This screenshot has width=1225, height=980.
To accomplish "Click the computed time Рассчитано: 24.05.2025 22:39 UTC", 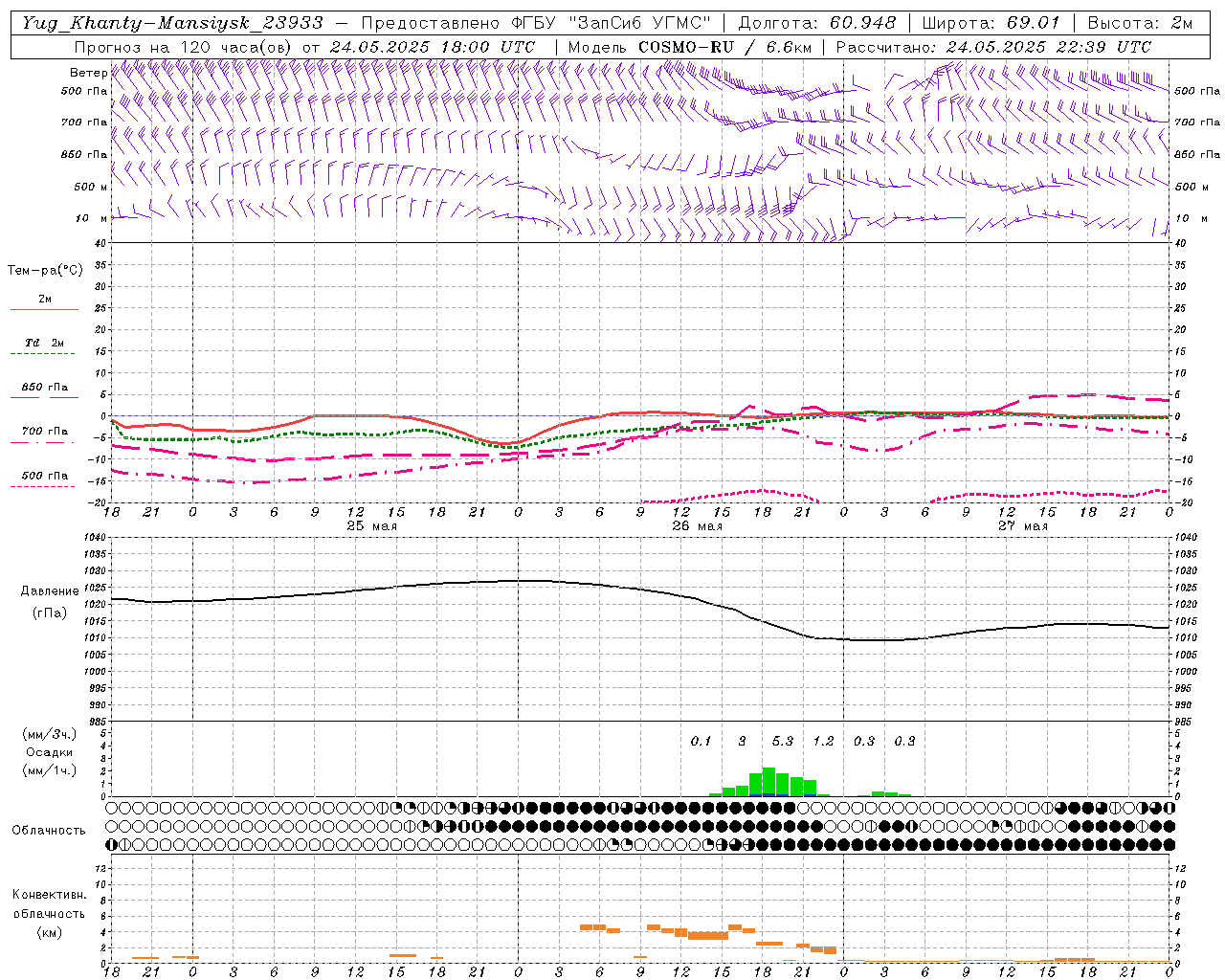I will click(x=993, y=47).
